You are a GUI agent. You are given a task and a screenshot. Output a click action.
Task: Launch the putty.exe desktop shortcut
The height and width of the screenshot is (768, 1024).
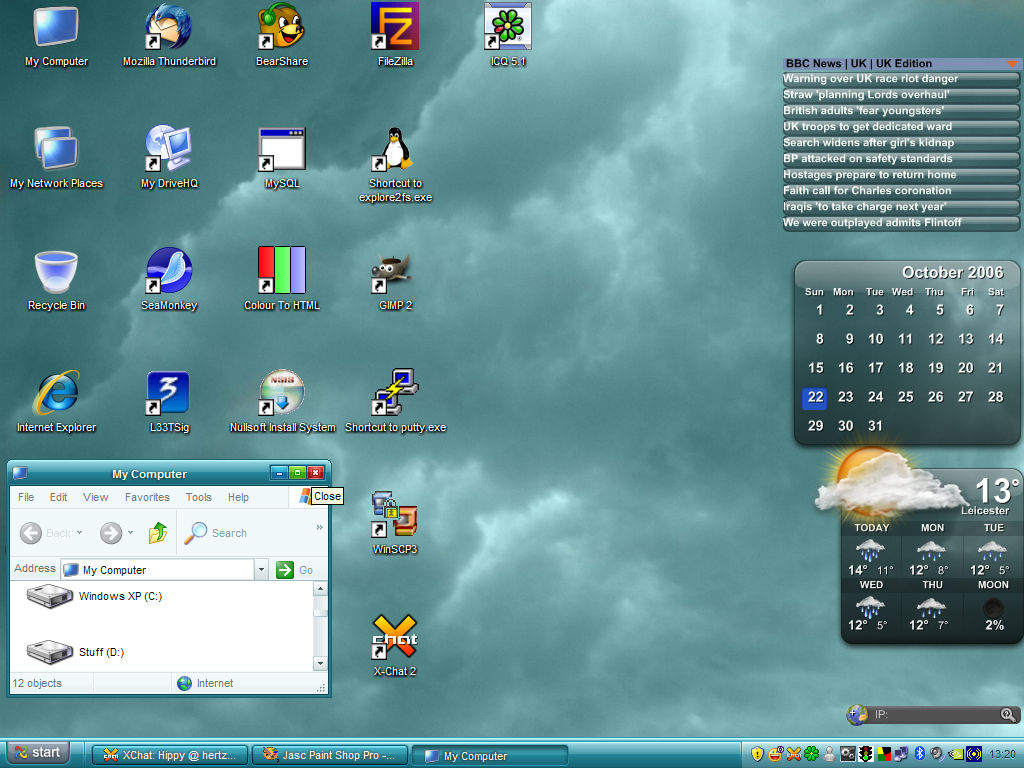click(395, 401)
